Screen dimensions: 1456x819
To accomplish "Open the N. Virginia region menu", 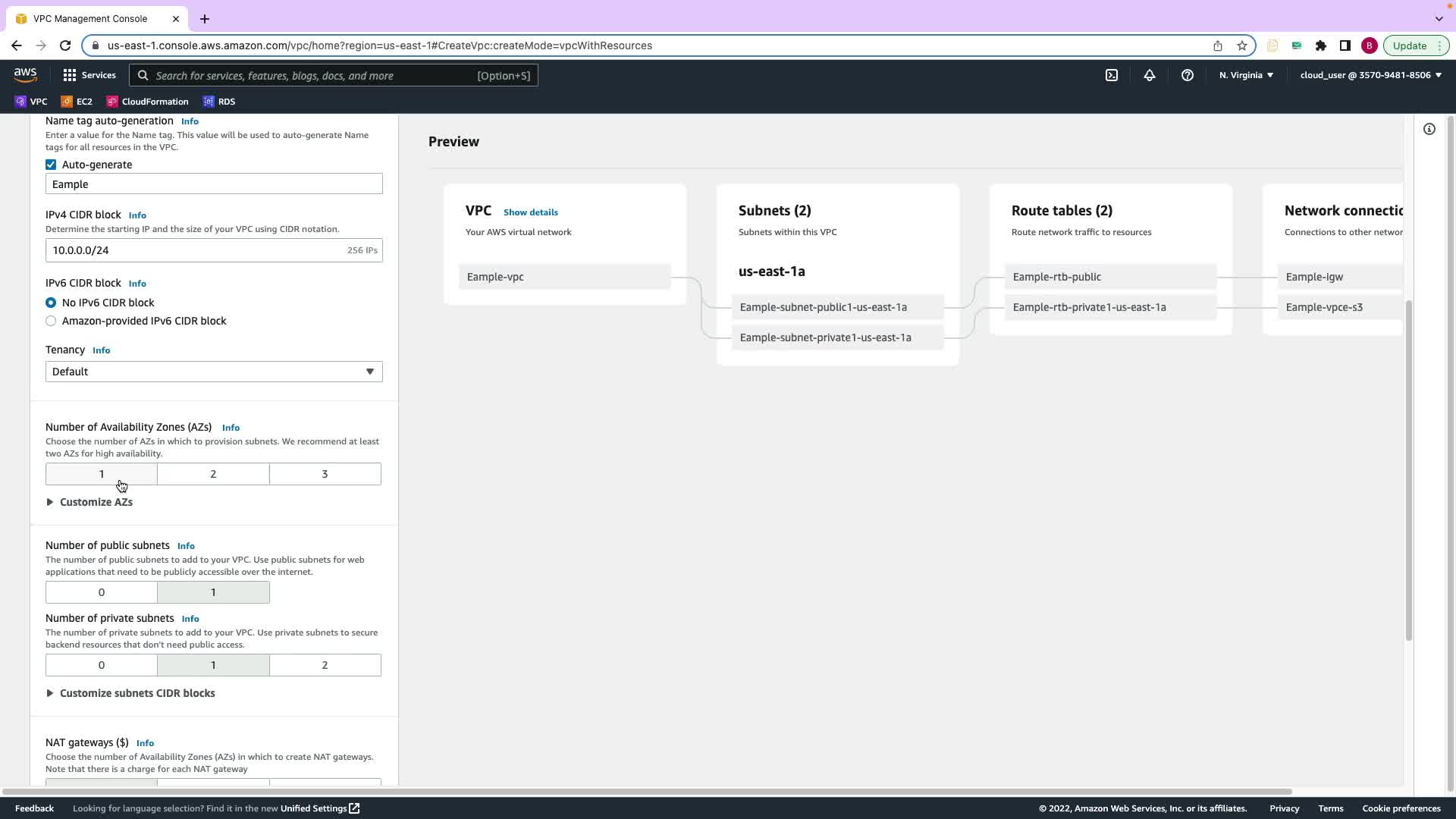I will [1245, 75].
